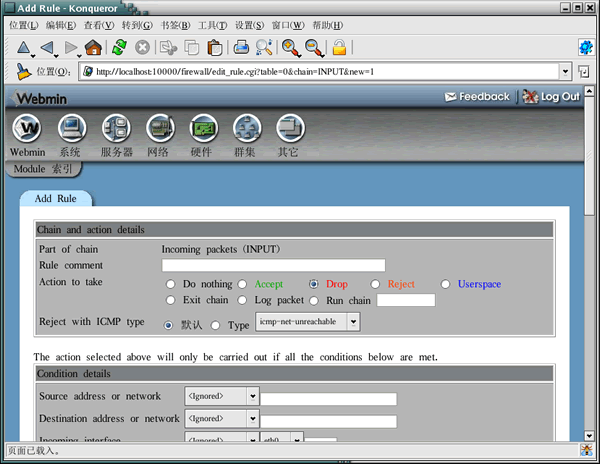This screenshot has height=464, width=600.
Task: Click the Security padlock icon
Action: (x=339, y=47)
